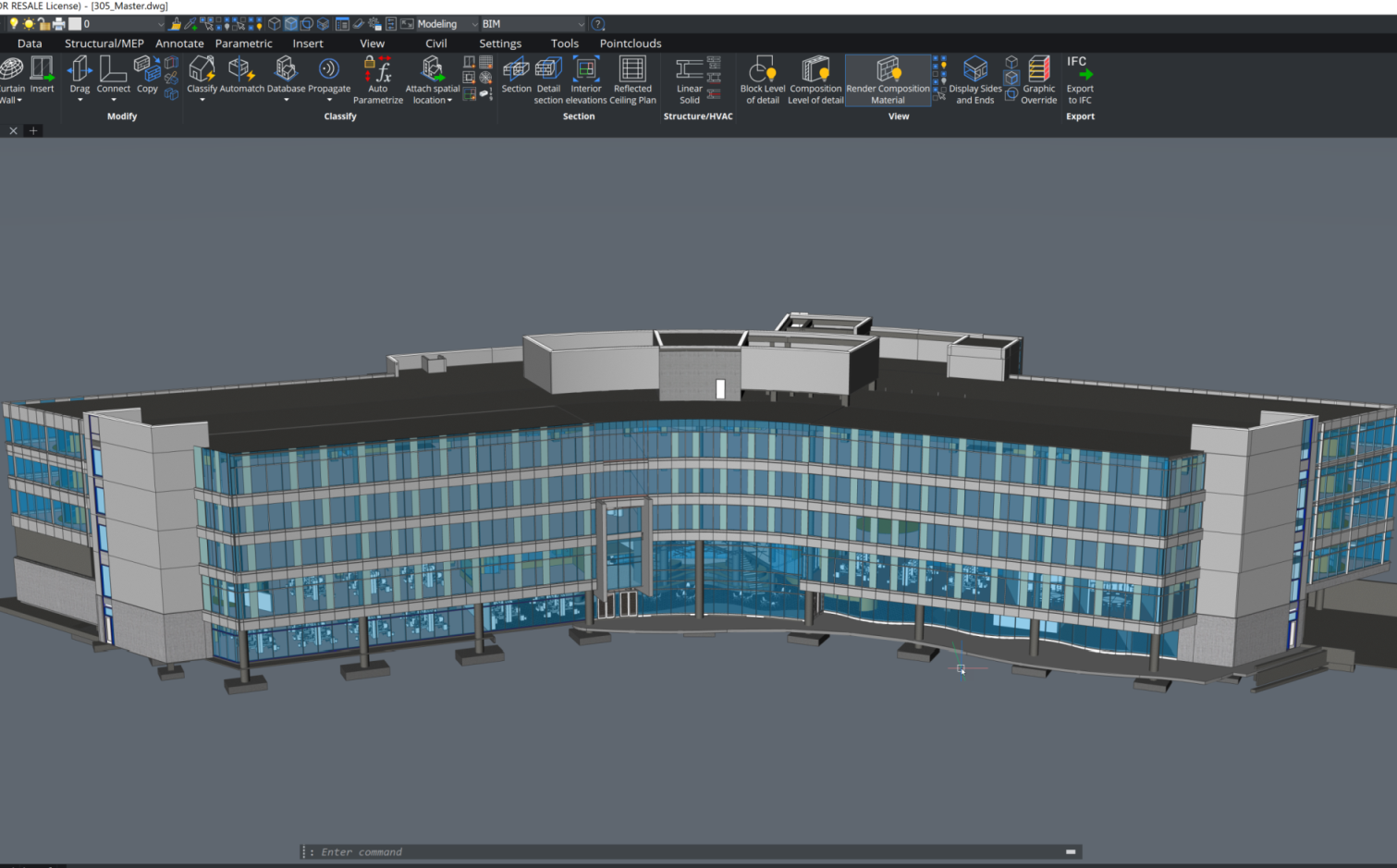The width and height of the screenshot is (1397, 868).
Task: Select the Interior elevations tool
Action: click(586, 79)
